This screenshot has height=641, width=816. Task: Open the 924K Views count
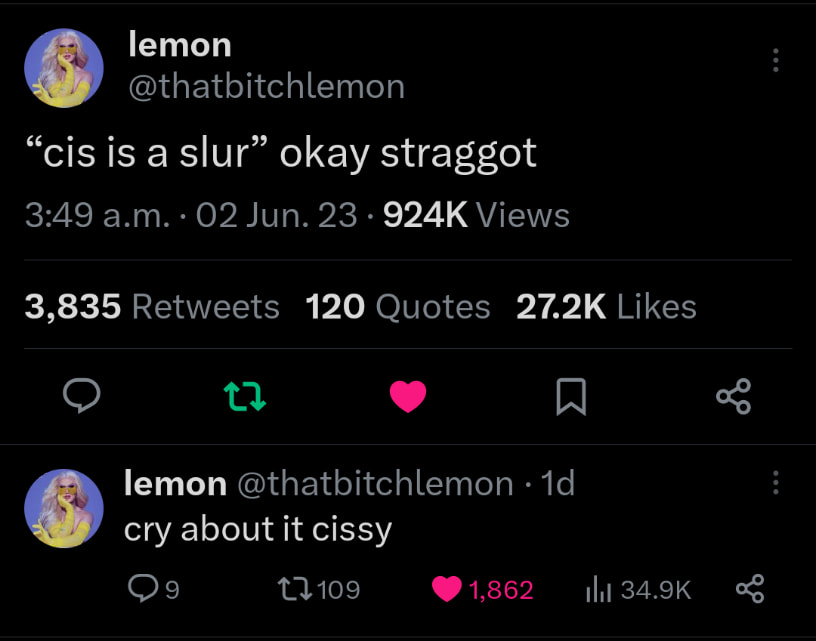click(x=476, y=215)
